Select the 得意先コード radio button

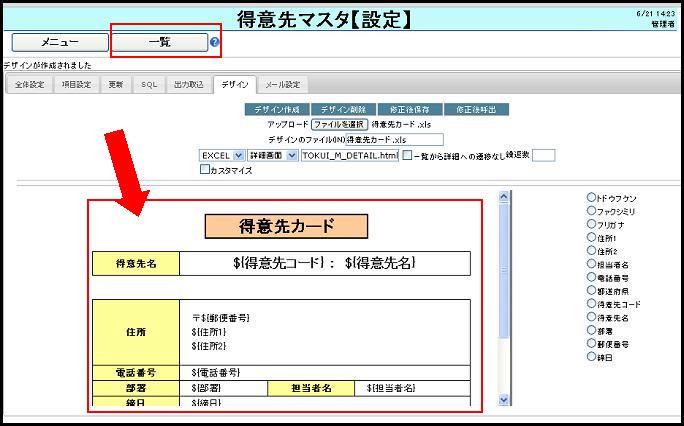coord(591,303)
